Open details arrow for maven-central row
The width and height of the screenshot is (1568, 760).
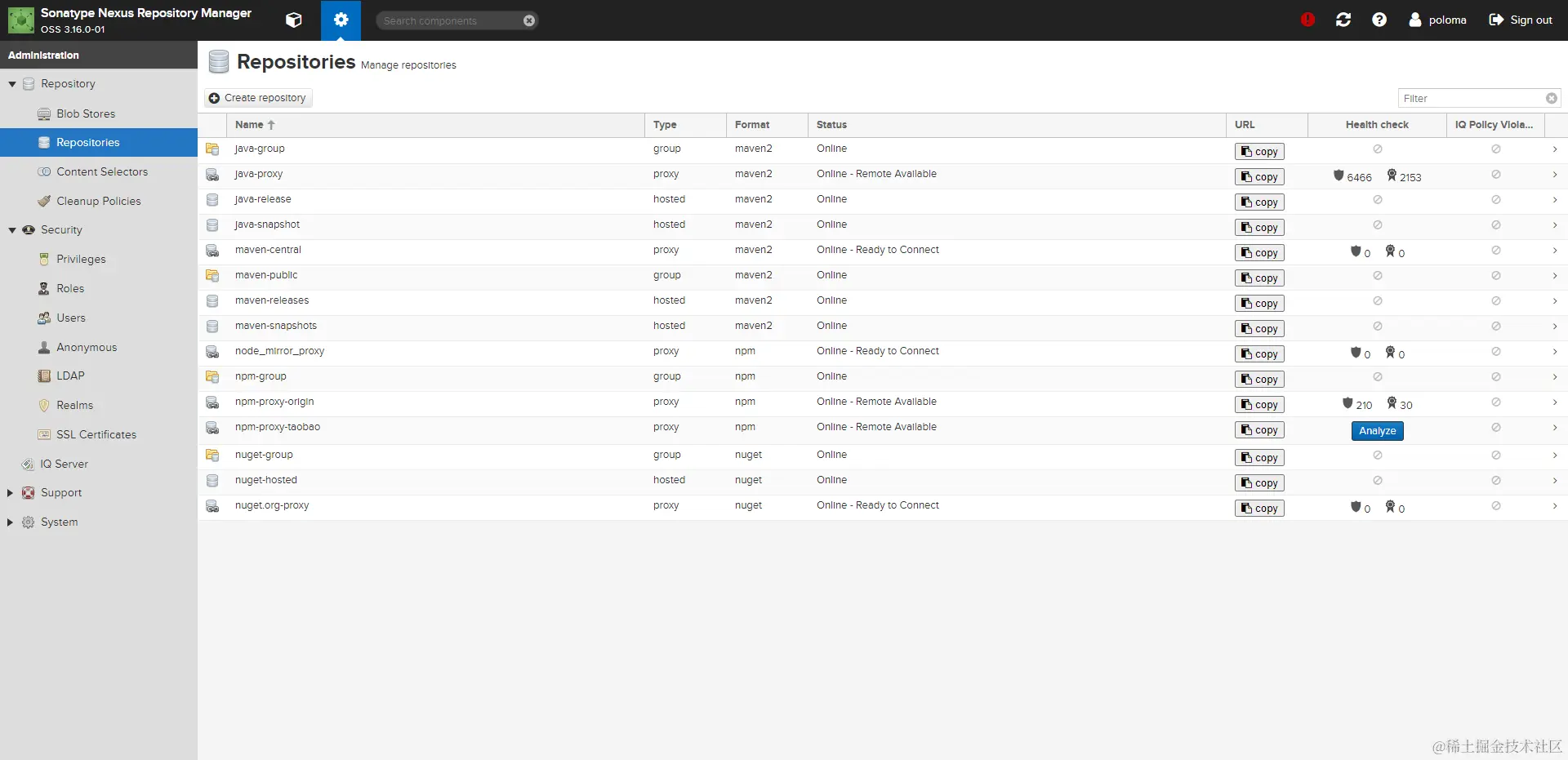1555,251
